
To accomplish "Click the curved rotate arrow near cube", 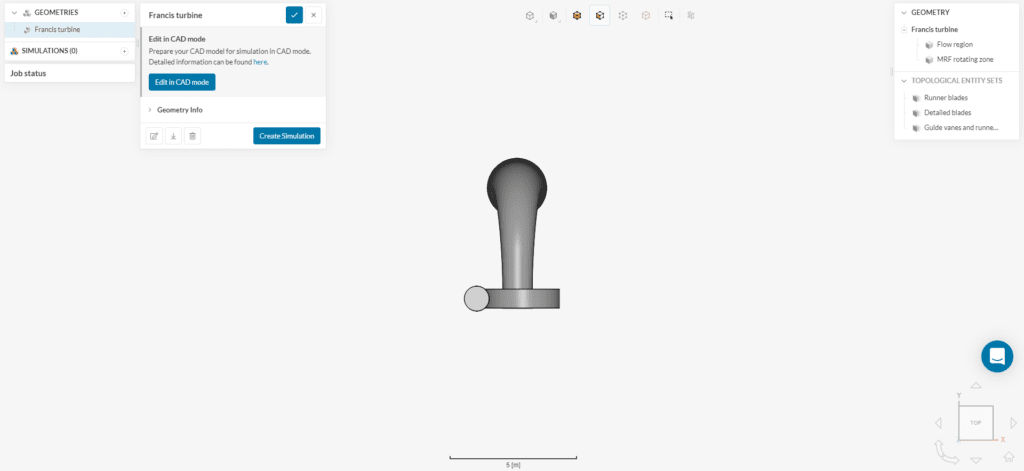I will tap(946, 453).
